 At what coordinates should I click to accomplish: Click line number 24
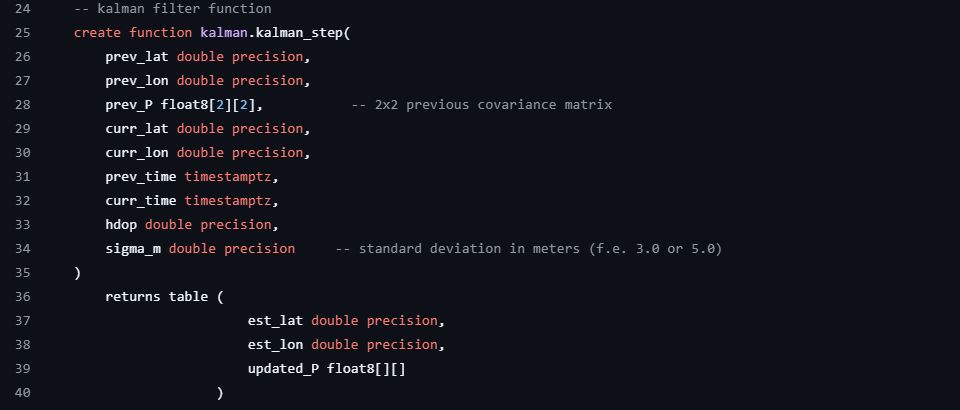pyautogui.click(x=23, y=8)
